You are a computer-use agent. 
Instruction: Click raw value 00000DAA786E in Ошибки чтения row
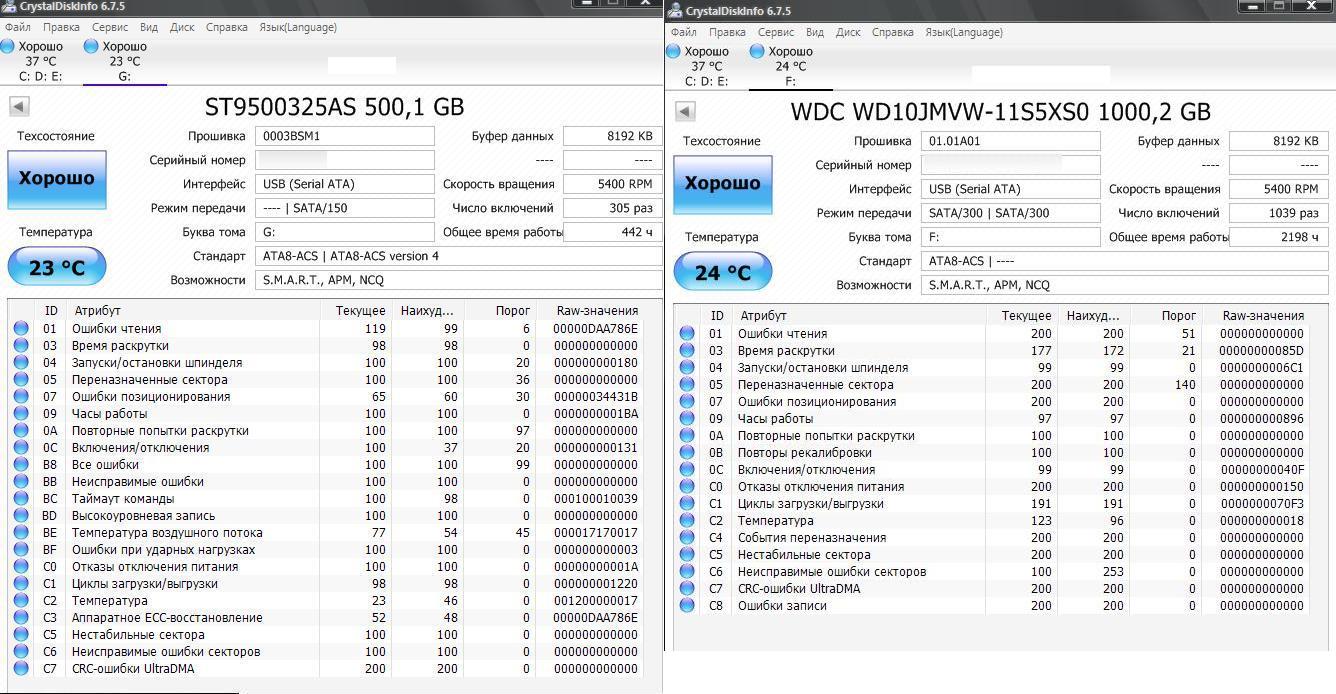click(596, 329)
